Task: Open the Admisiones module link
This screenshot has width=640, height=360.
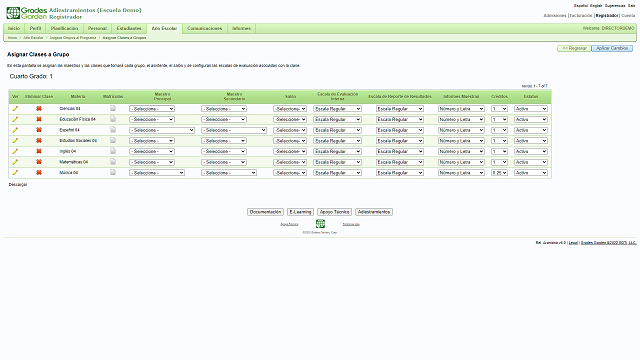Action: coord(555,16)
